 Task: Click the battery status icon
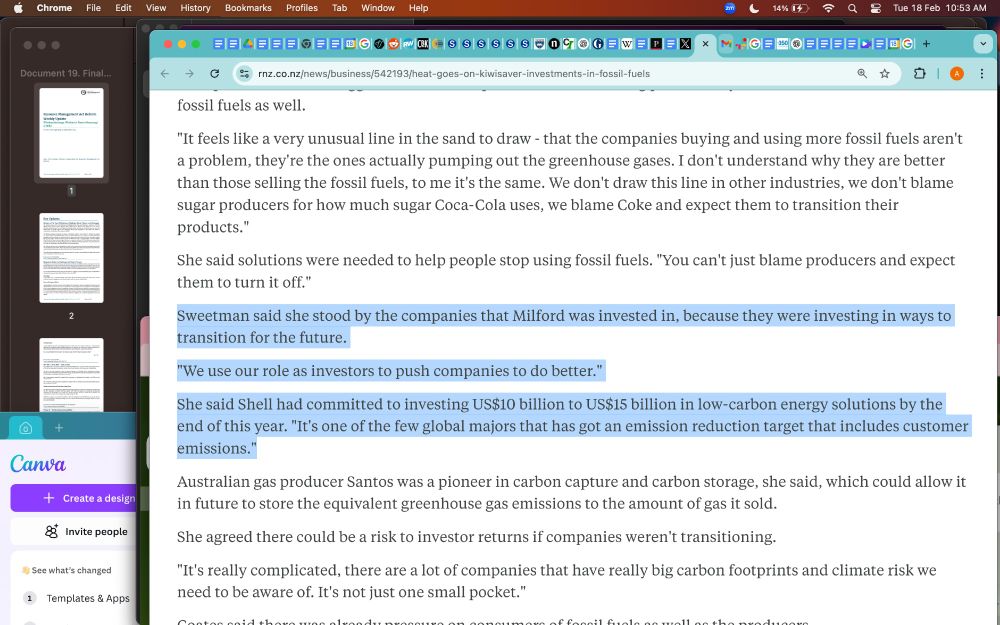point(791,8)
